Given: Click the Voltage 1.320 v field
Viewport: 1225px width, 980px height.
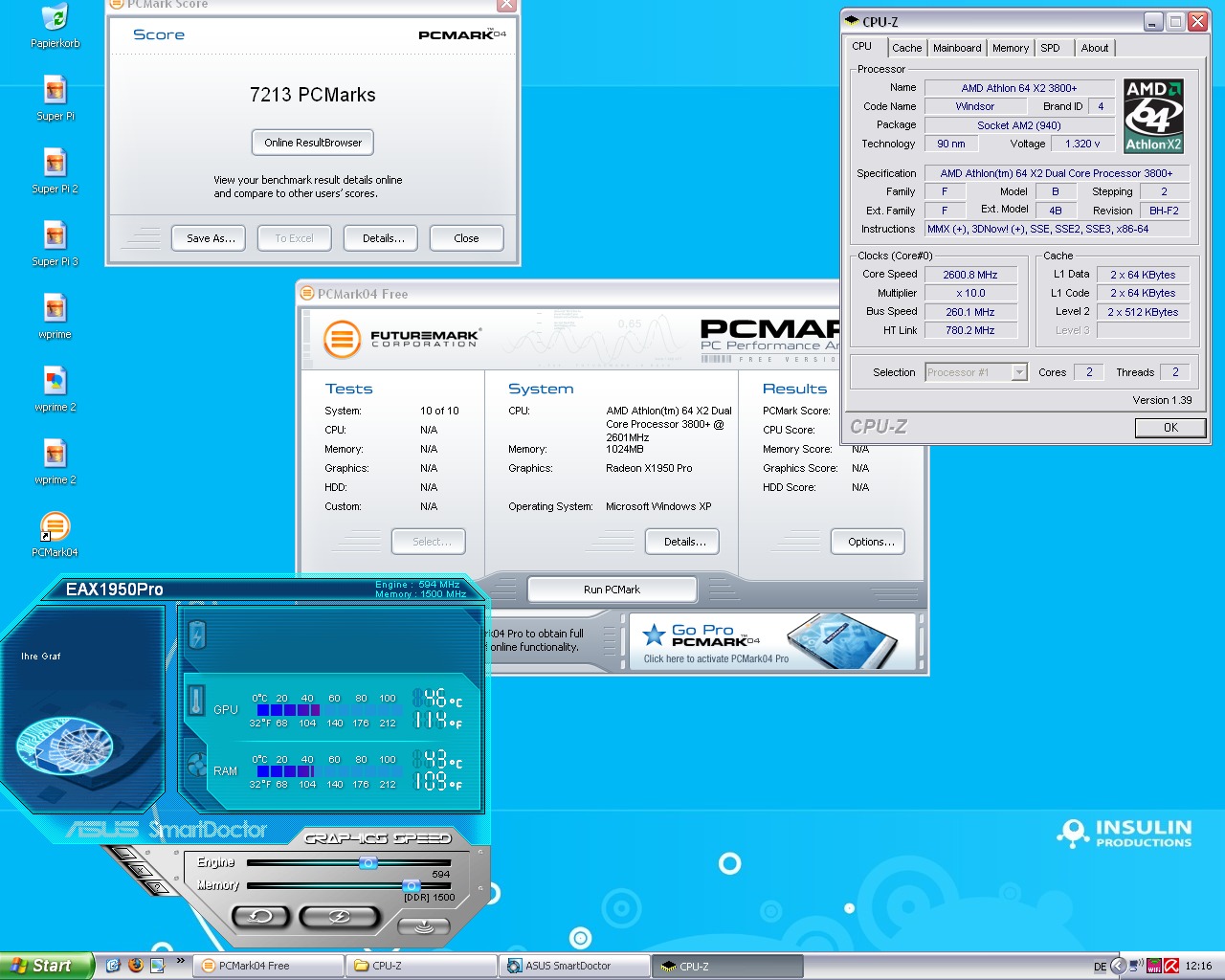Looking at the screenshot, I should point(1081,144).
